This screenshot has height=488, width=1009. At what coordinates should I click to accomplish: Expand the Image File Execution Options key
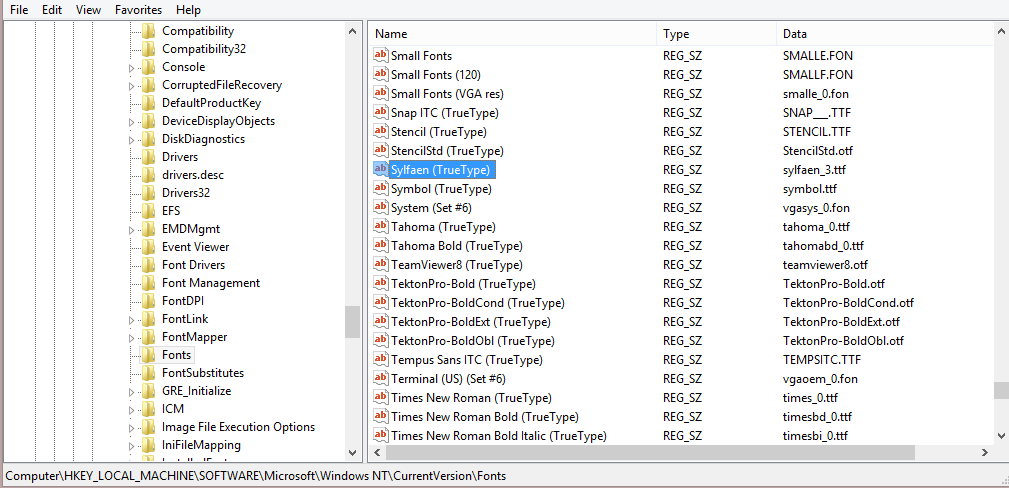point(131,428)
